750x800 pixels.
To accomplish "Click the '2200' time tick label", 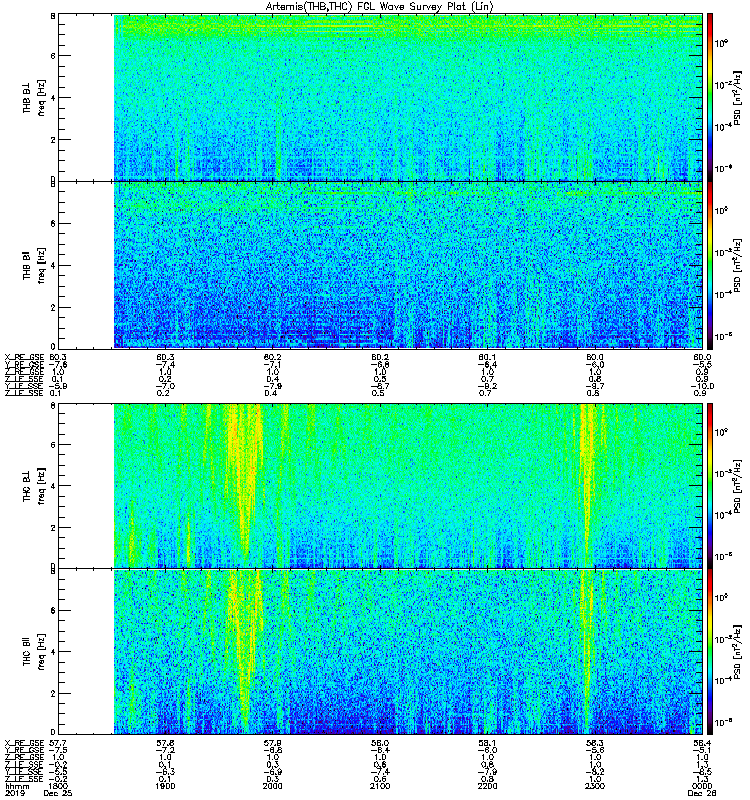I will [487, 786].
